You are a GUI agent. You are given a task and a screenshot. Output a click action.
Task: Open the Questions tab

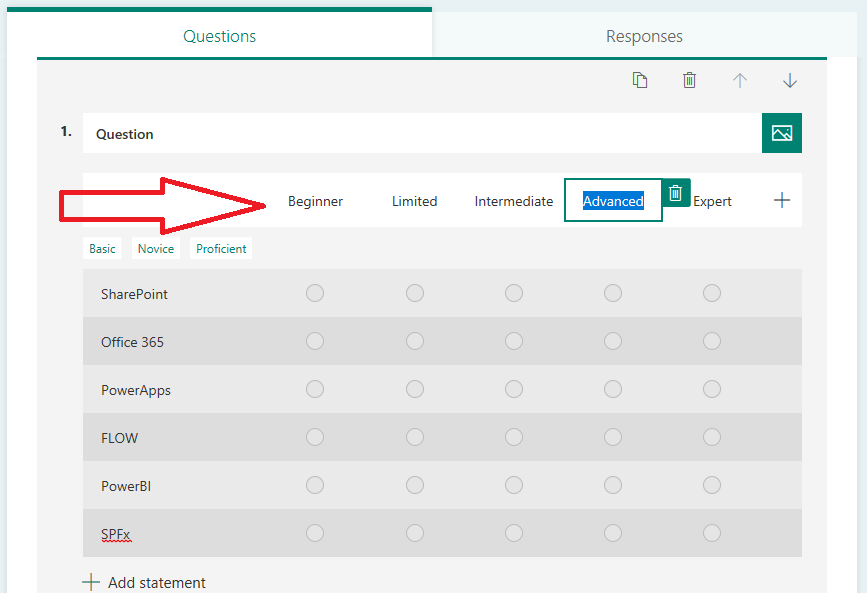(219, 36)
